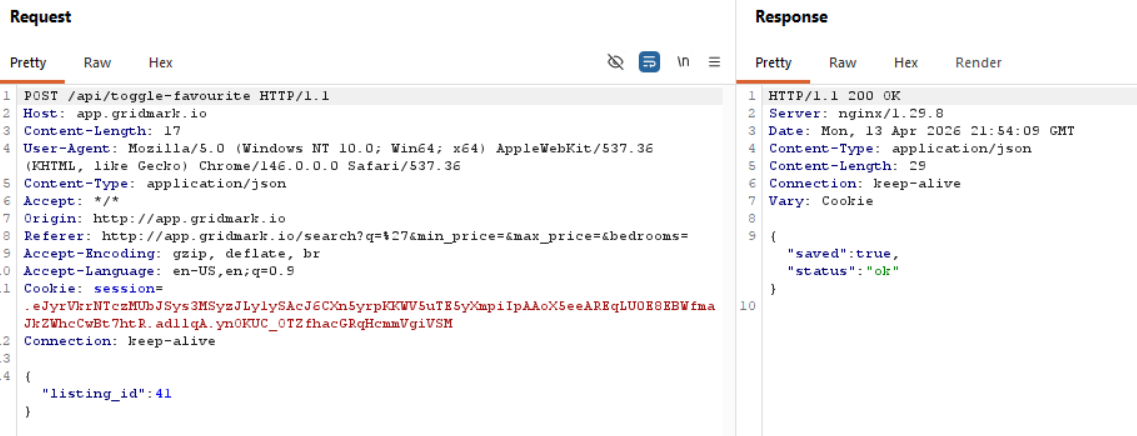Click the Host header value app.gridmark.io
The image size is (1137, 436).
pos(142,113)
